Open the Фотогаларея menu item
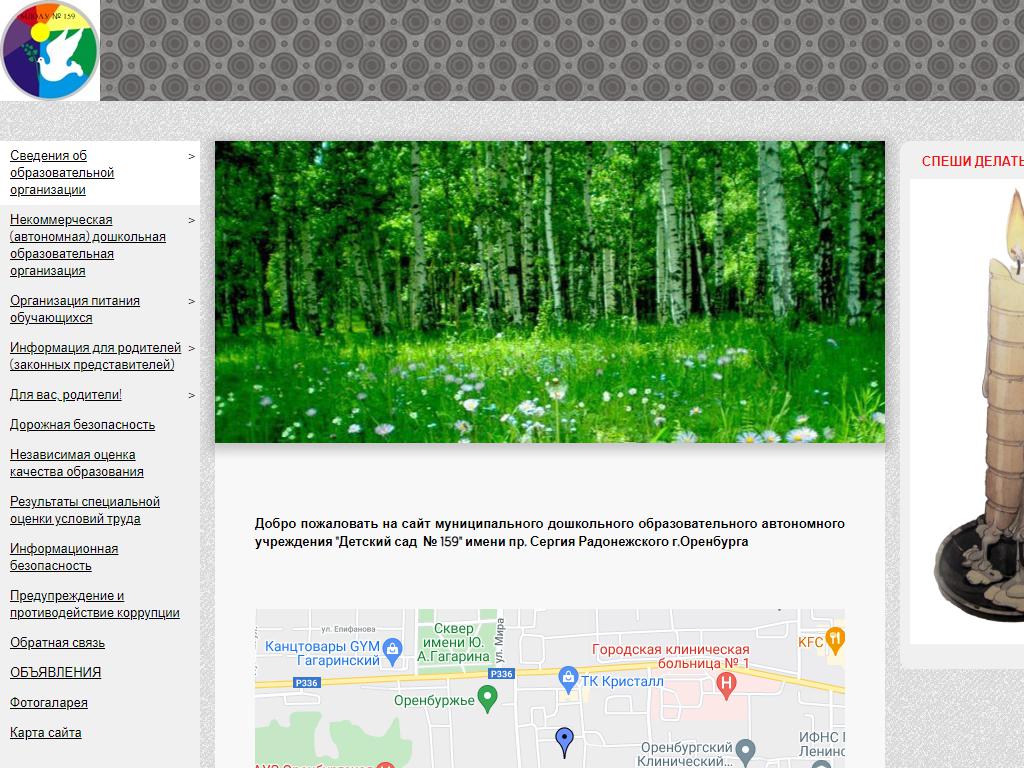1024x768 pixels. click(x=49, y=703)
